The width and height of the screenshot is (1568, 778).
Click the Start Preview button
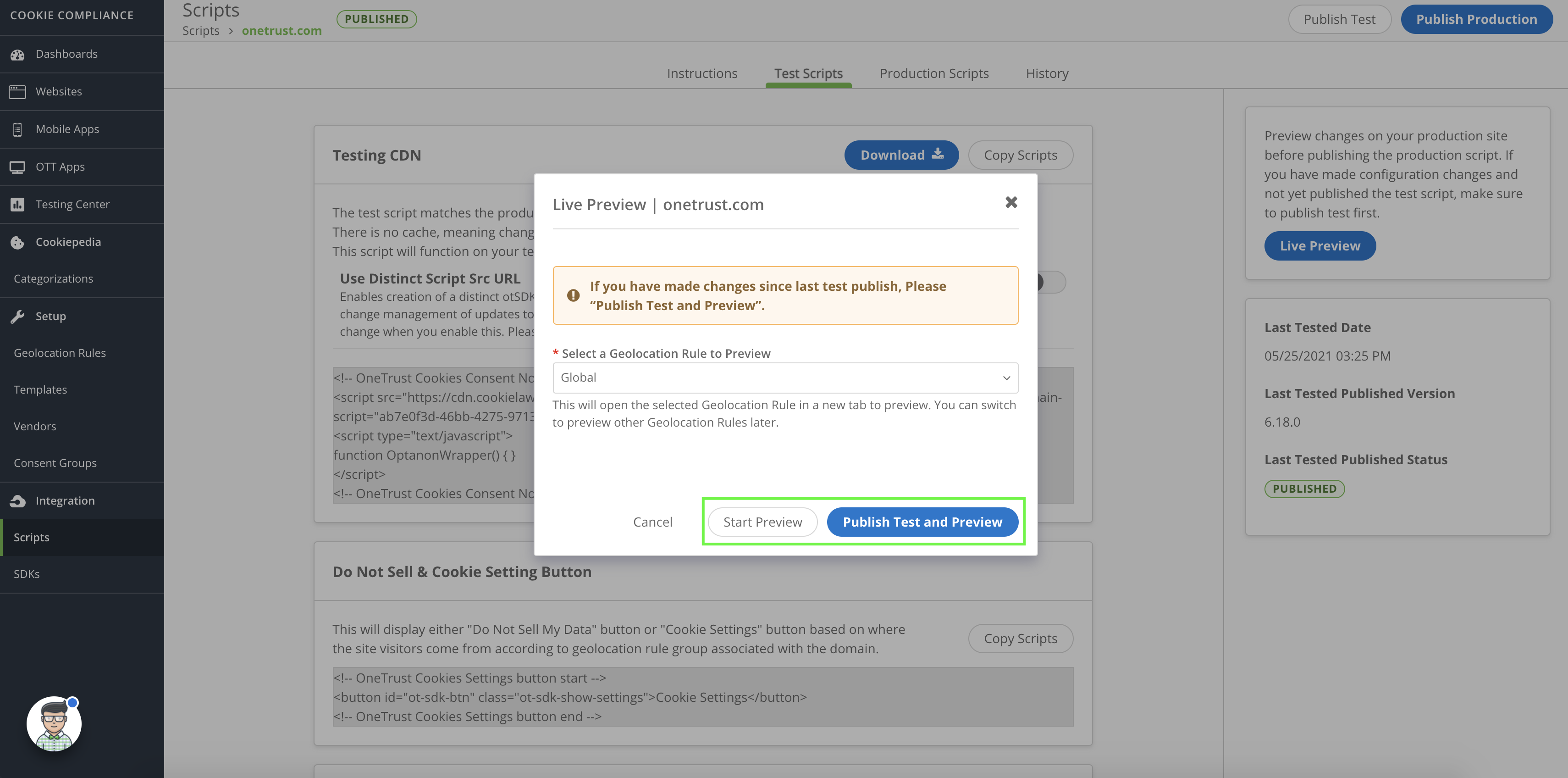coord(762,522)
